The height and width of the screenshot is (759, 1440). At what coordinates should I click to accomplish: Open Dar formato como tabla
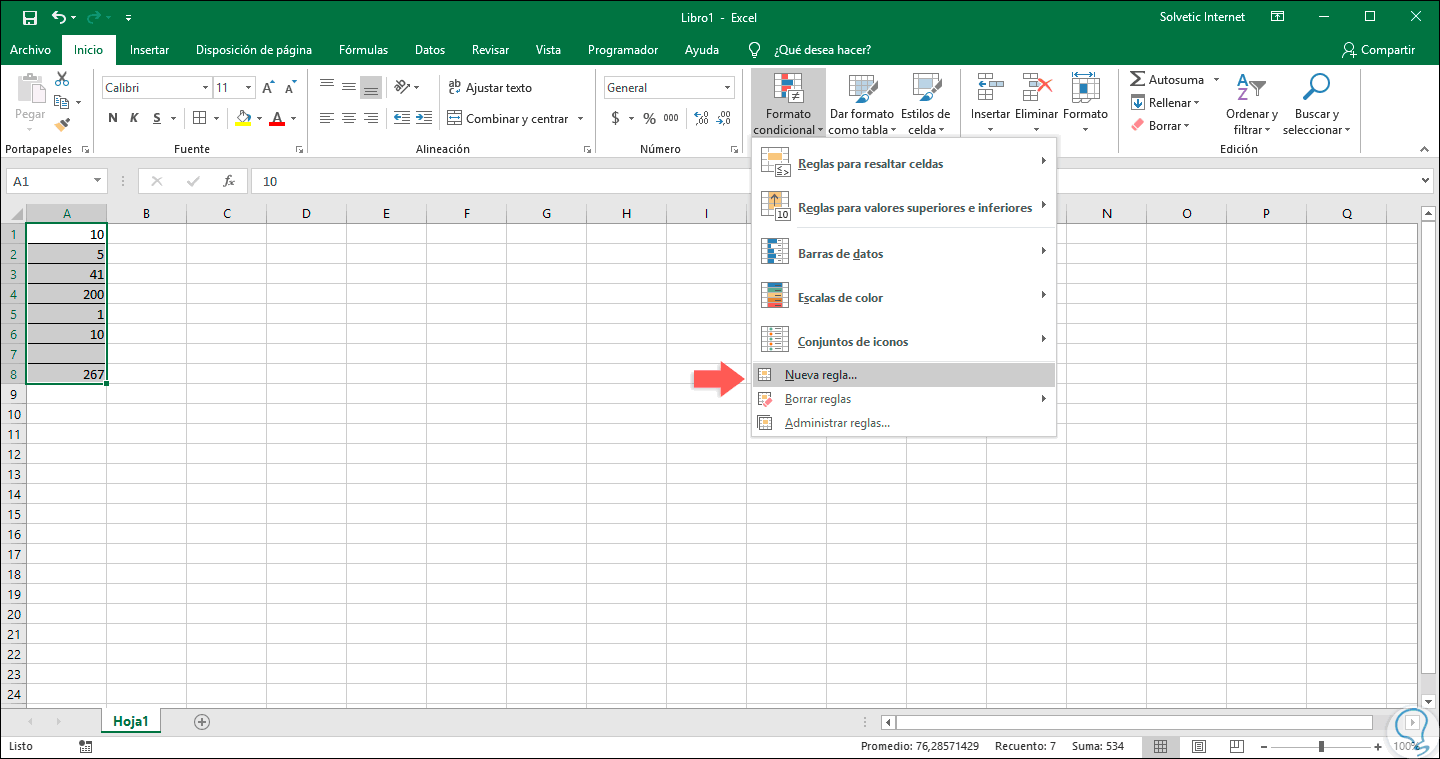pos(861,103)
